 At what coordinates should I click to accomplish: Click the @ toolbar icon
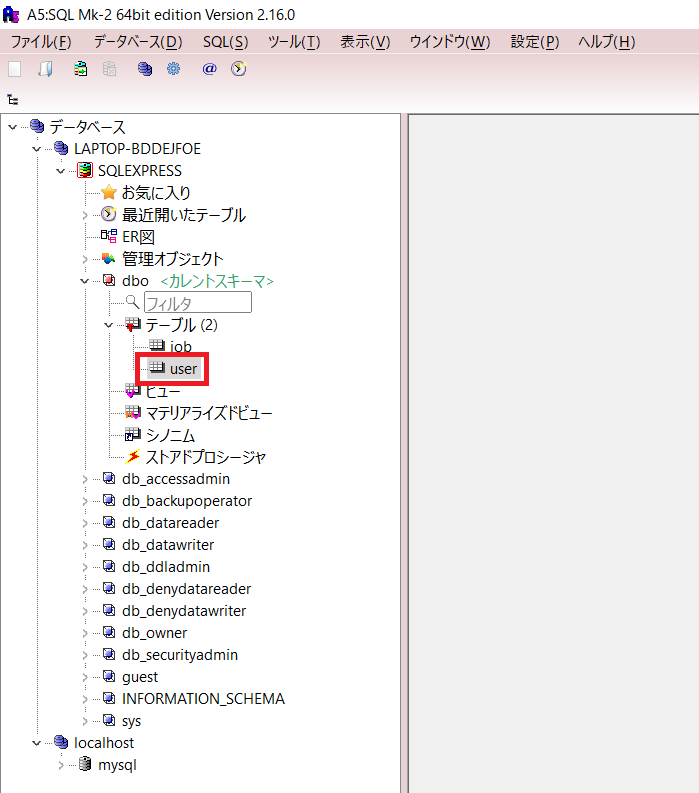tap(209, 69)
